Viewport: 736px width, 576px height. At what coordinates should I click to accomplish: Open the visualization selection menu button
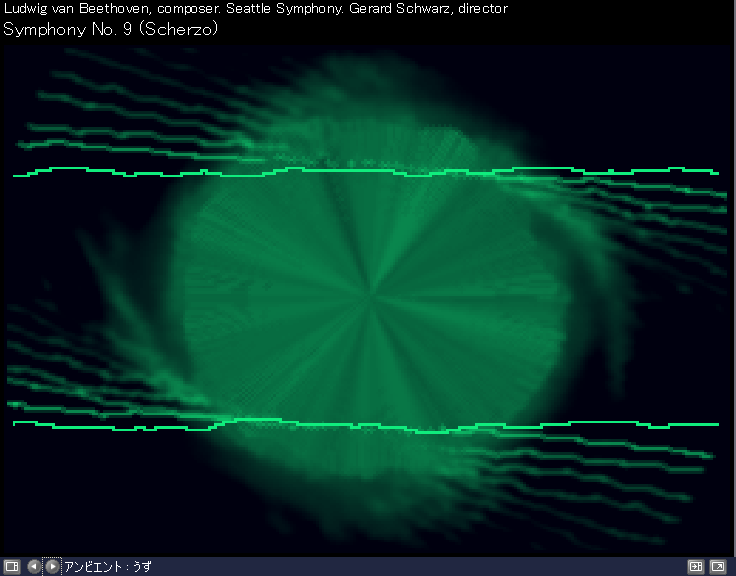pyautogui.click(x=12, y=566)
